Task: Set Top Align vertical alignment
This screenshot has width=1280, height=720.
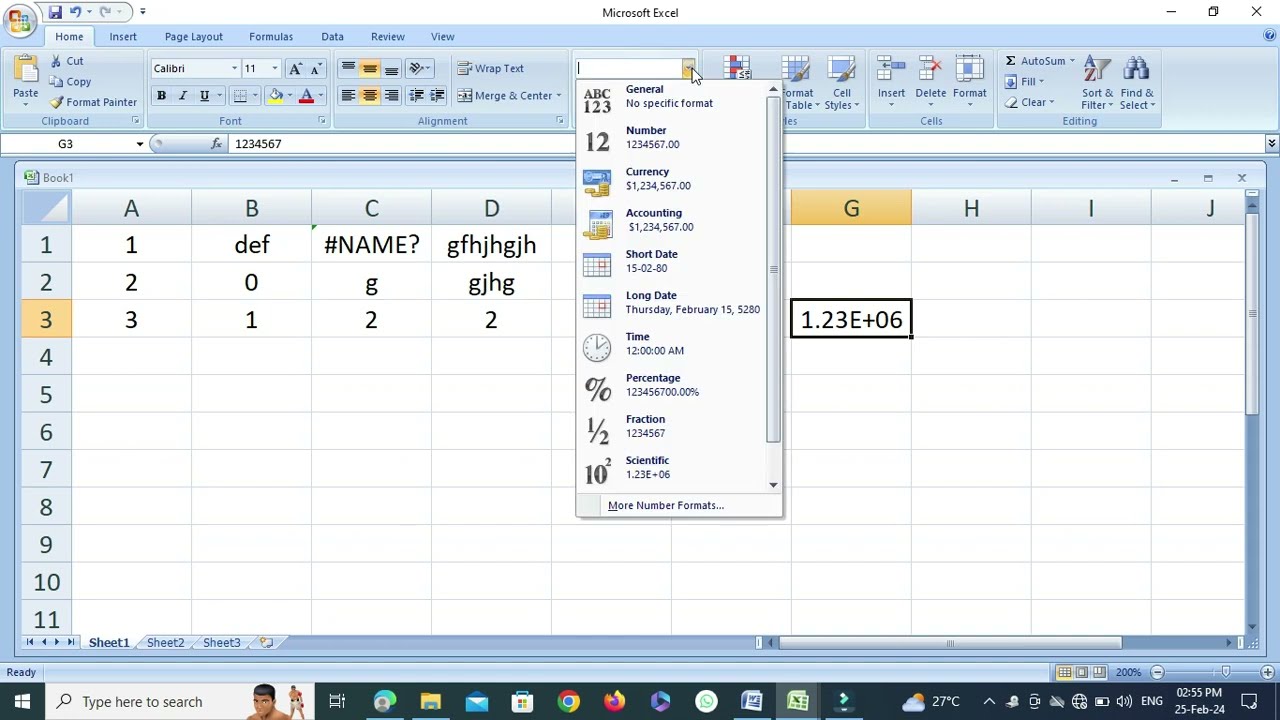Action: [x=348, y=68]
